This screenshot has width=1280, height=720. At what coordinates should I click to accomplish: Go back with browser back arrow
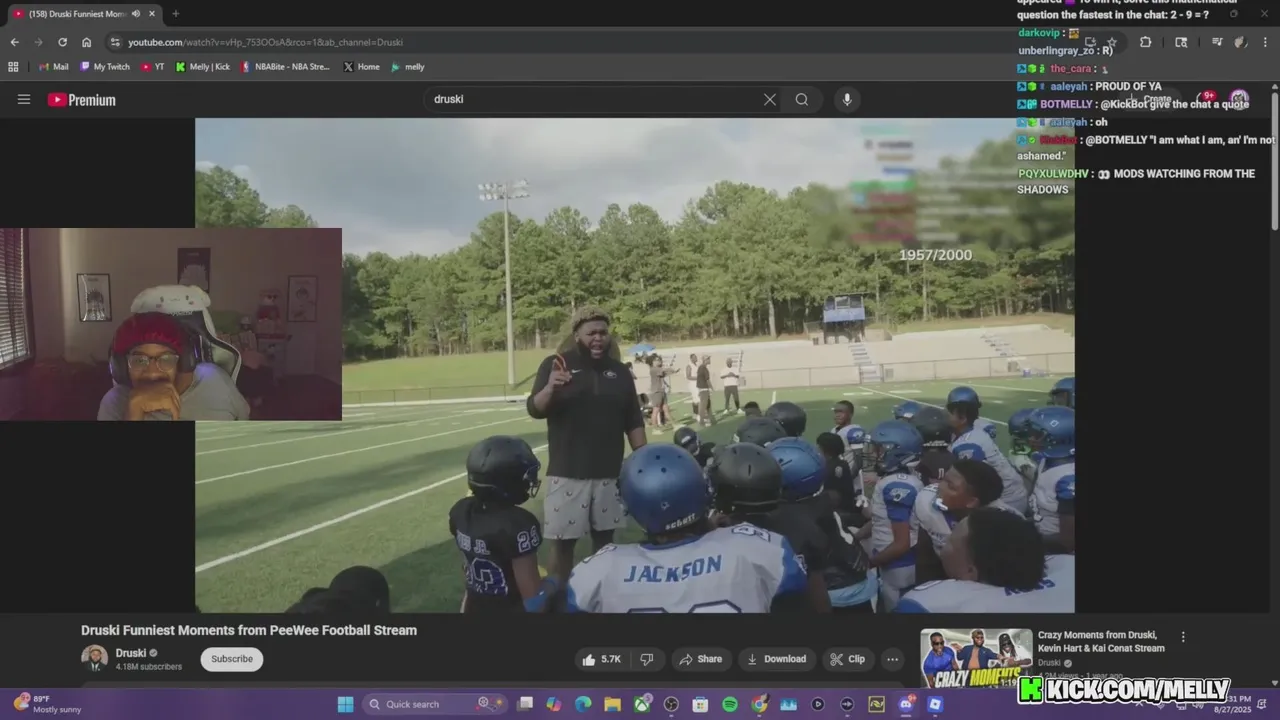pos(14,42)
